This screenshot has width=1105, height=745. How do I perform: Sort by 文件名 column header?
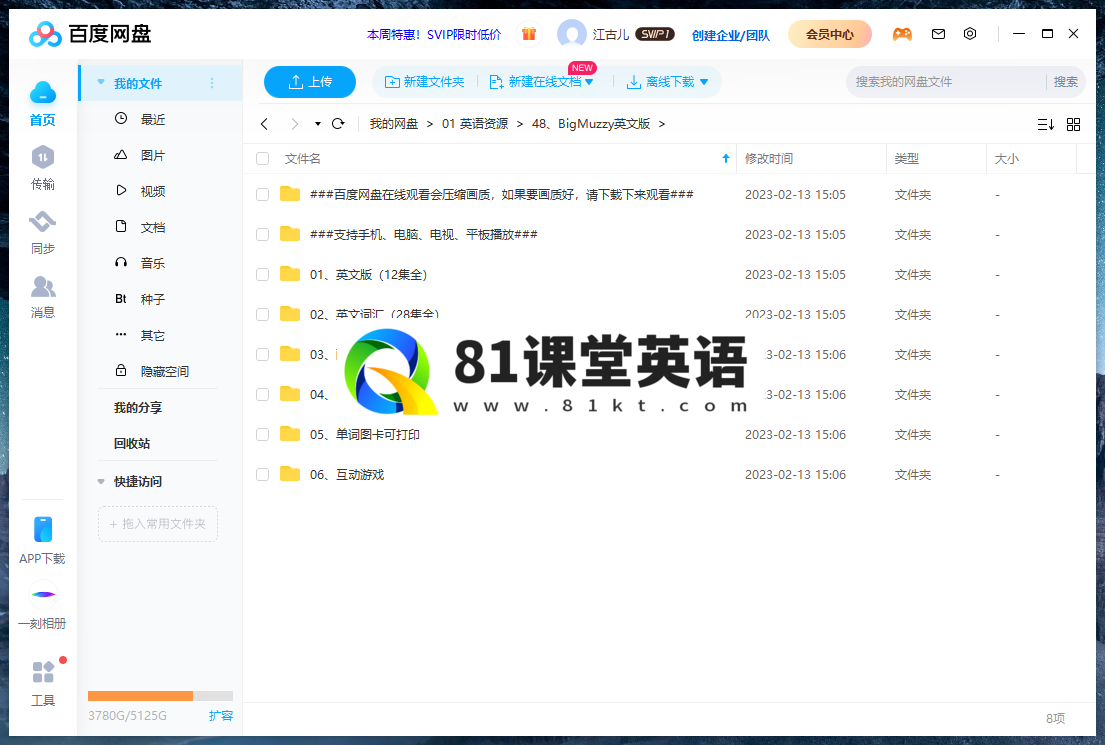click(x=303, y=159)
